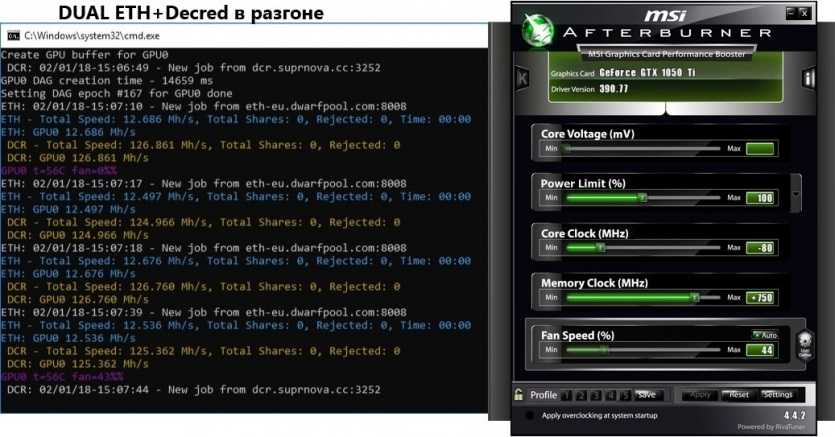
Task: Select profile slot 3
Action: pos(595,395)
